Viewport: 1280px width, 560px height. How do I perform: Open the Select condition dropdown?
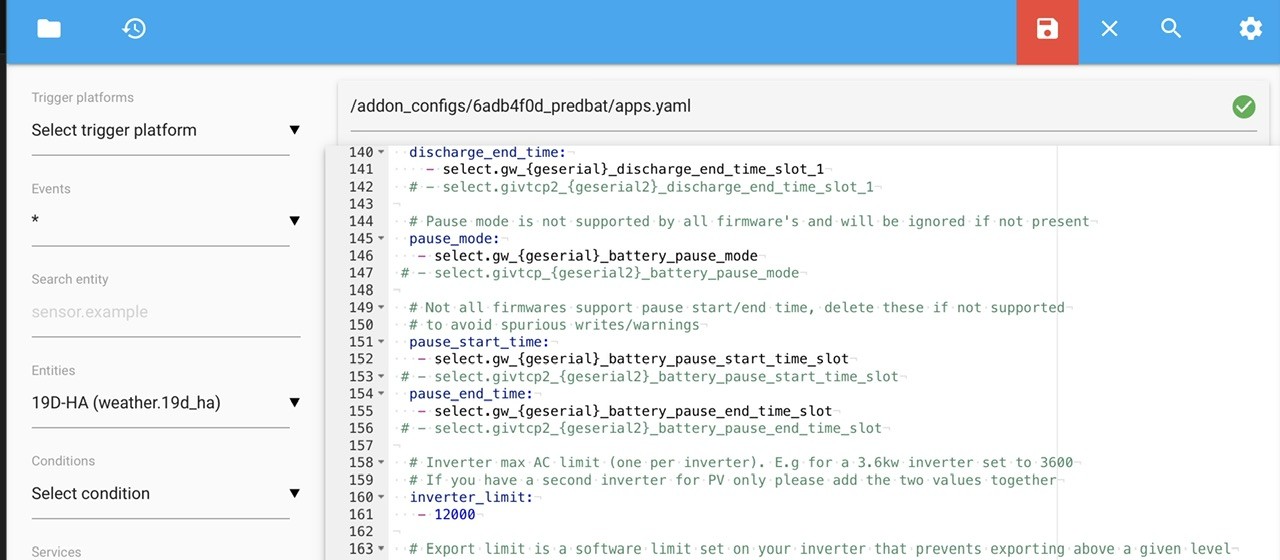(165, 493)
